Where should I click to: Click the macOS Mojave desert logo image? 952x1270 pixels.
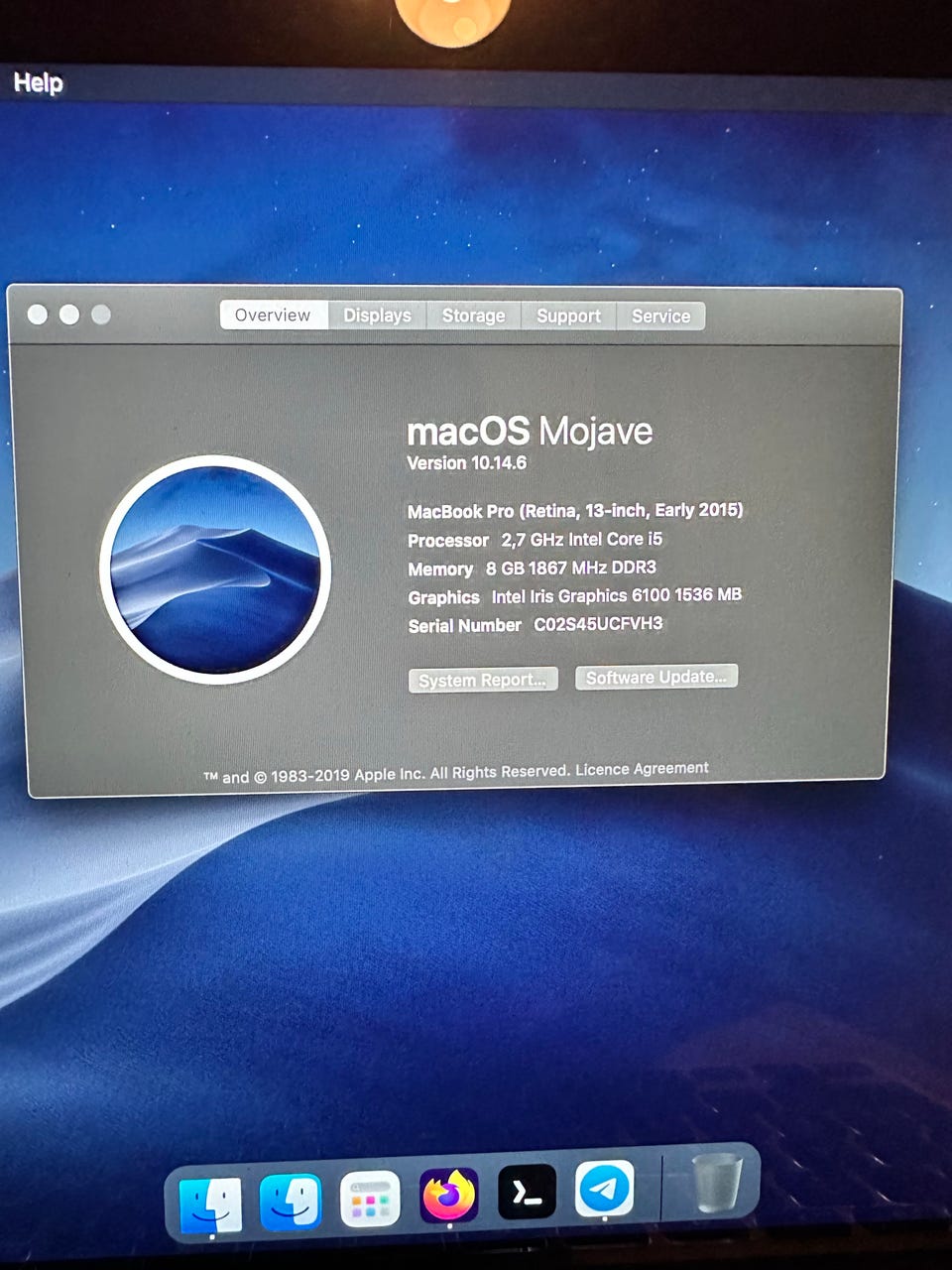[x=215, y=571]
